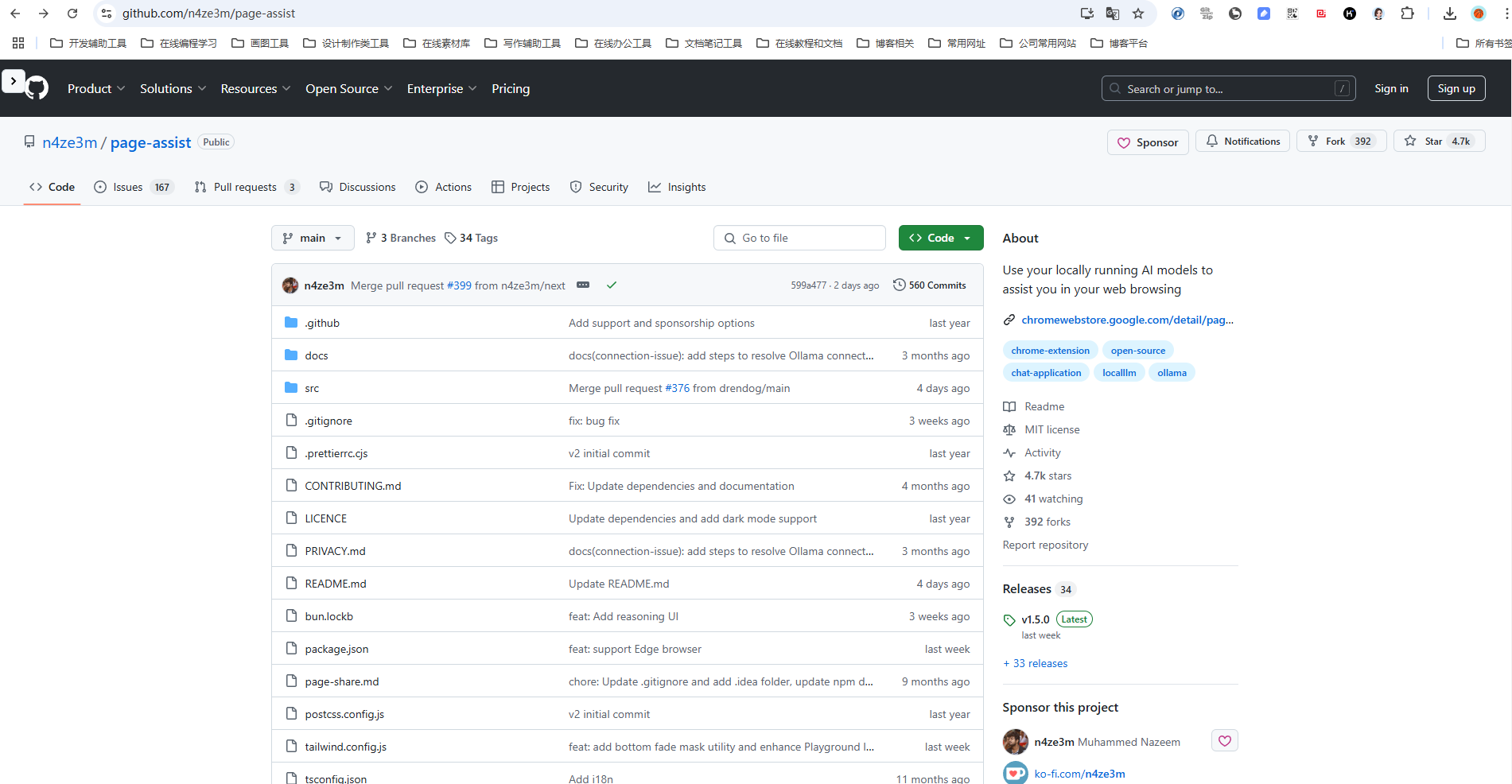Viewport: 1512px width, 784px height.
Task: Open the + 33 releases link
Action: tap(1035, 663)
